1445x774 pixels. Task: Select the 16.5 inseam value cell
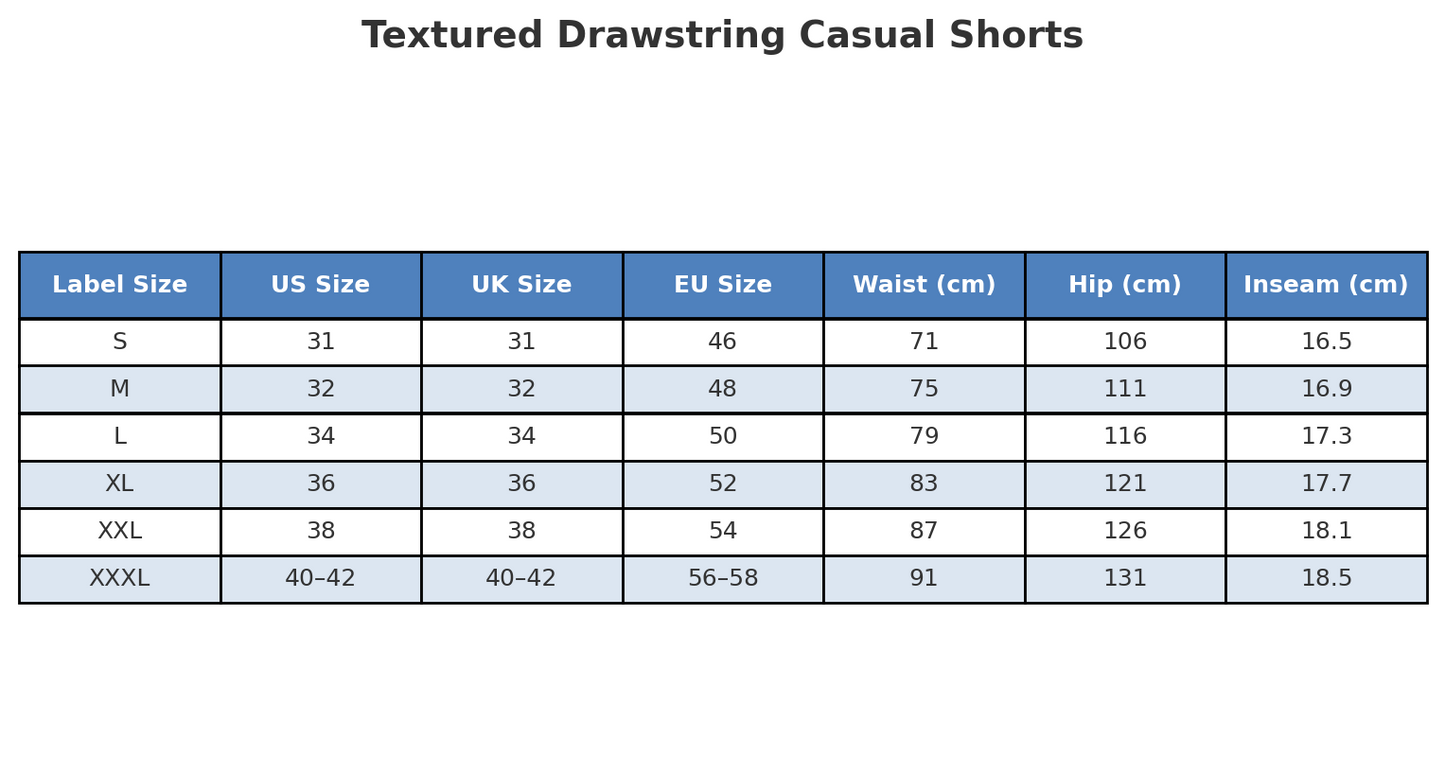tap(1325, 342)
